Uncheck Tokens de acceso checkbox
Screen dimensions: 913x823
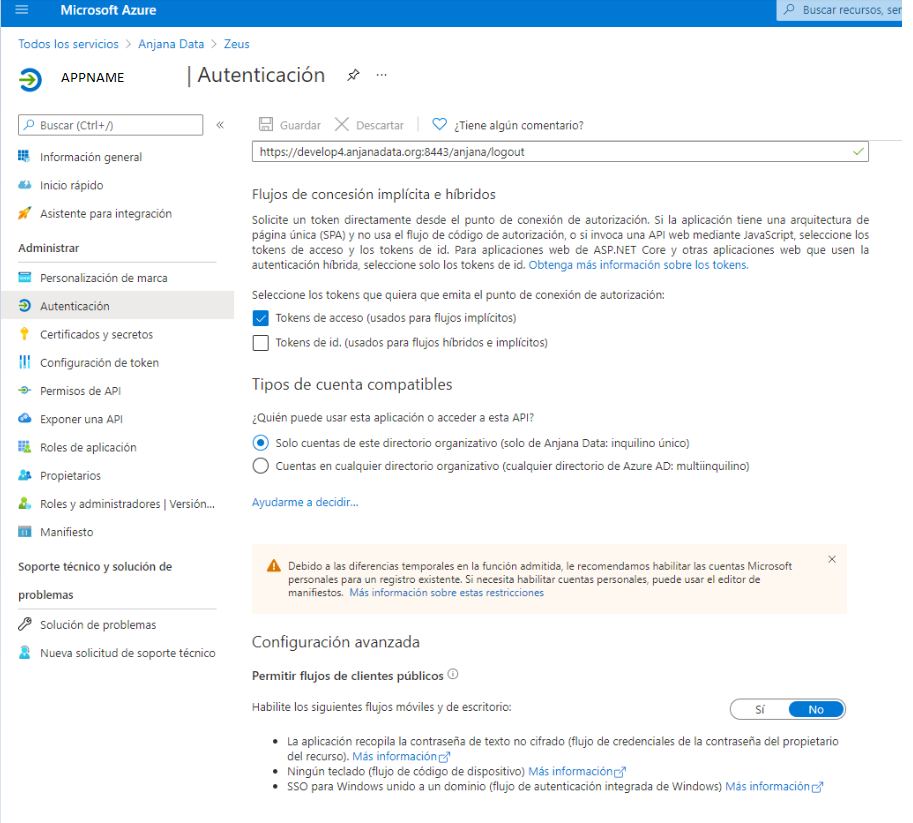[x=261, y=318]
